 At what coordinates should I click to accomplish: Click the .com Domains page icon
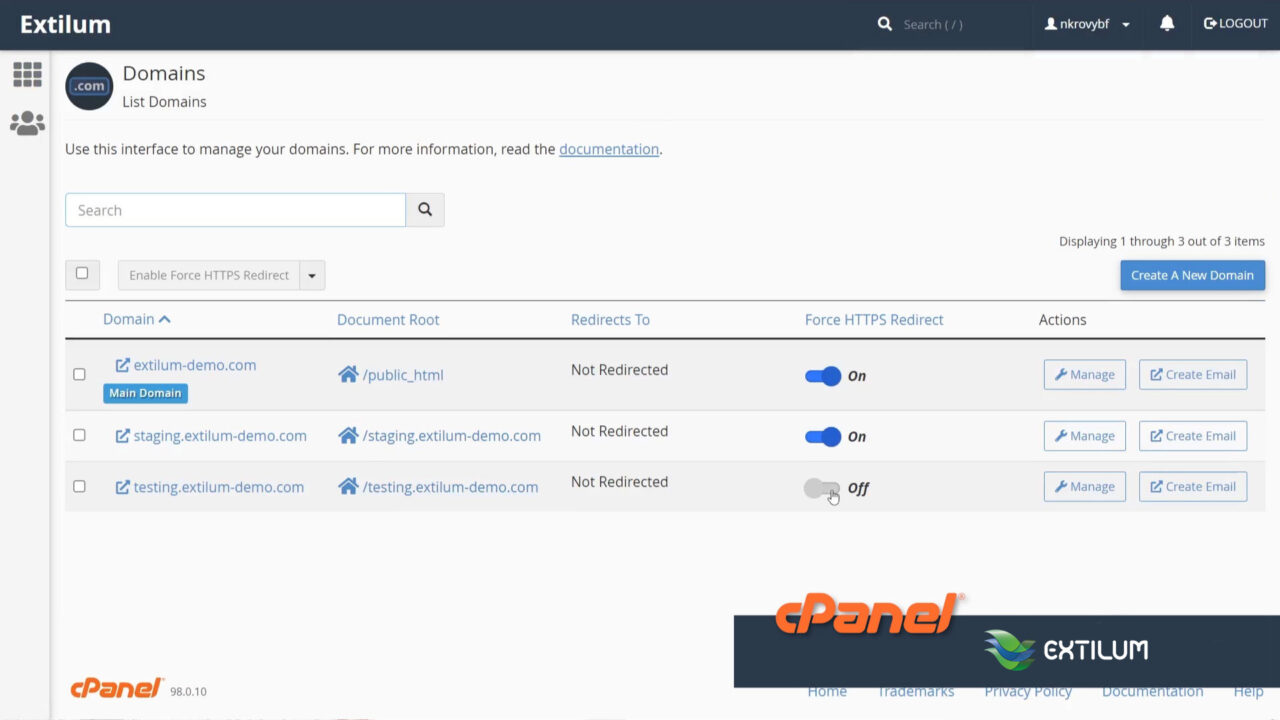click(x=88, y=86)
